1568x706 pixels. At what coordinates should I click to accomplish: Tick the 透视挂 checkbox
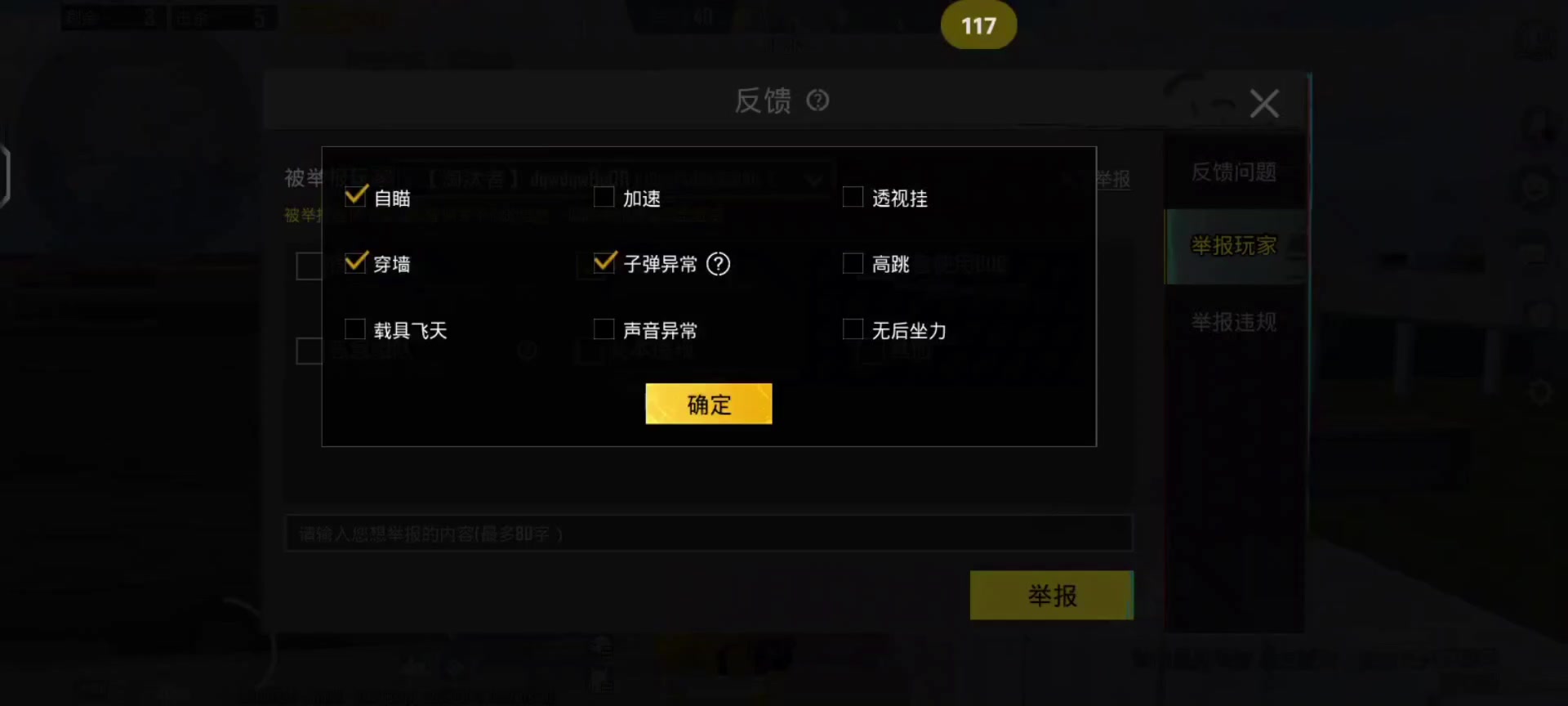[x=853, y=197]
